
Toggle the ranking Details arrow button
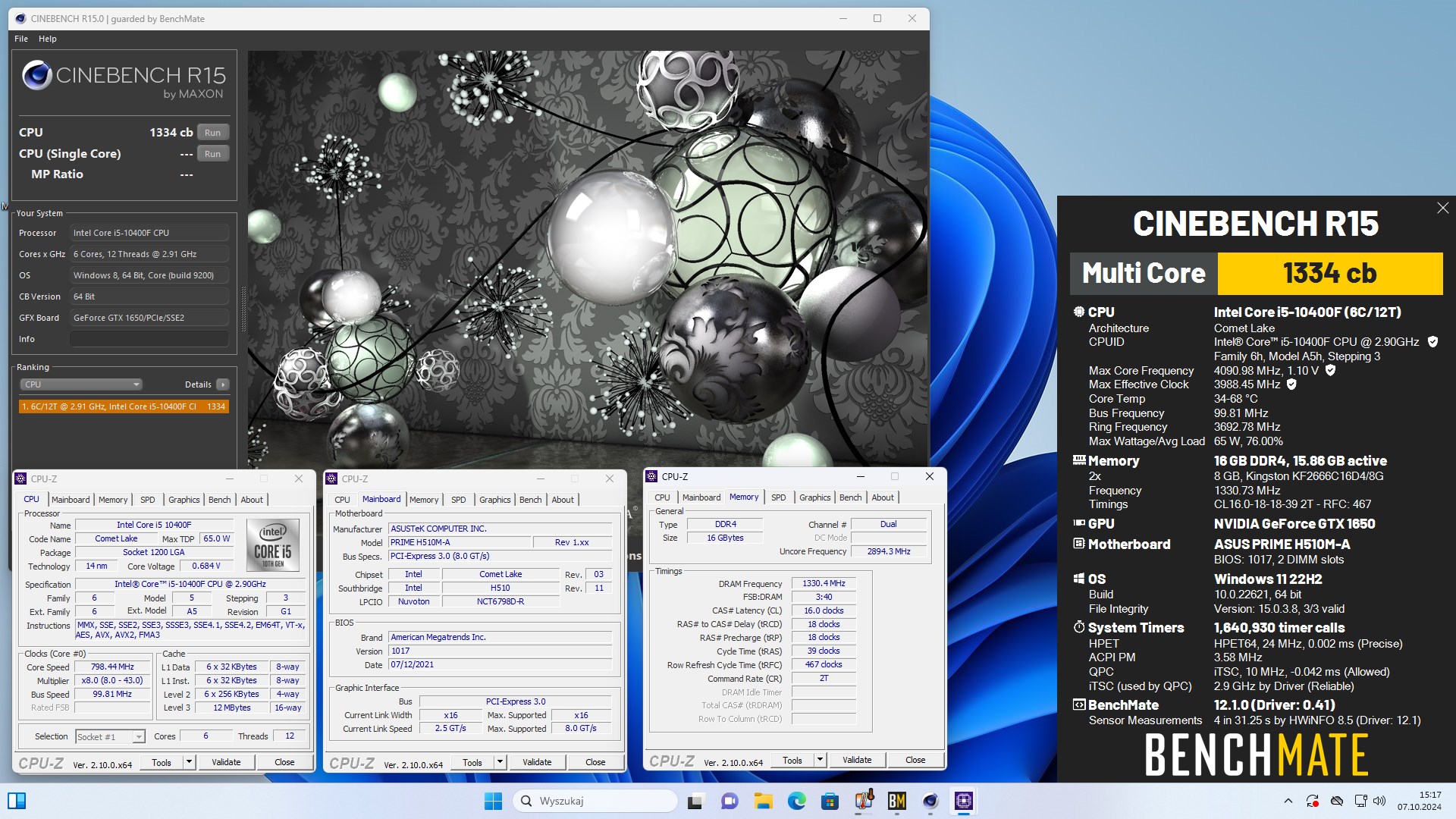tap(222, 384)
